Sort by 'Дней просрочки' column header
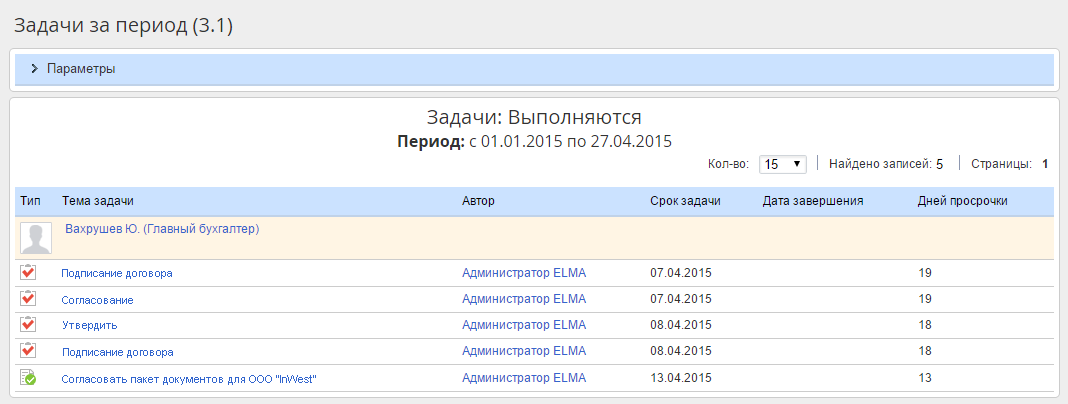 962,201
